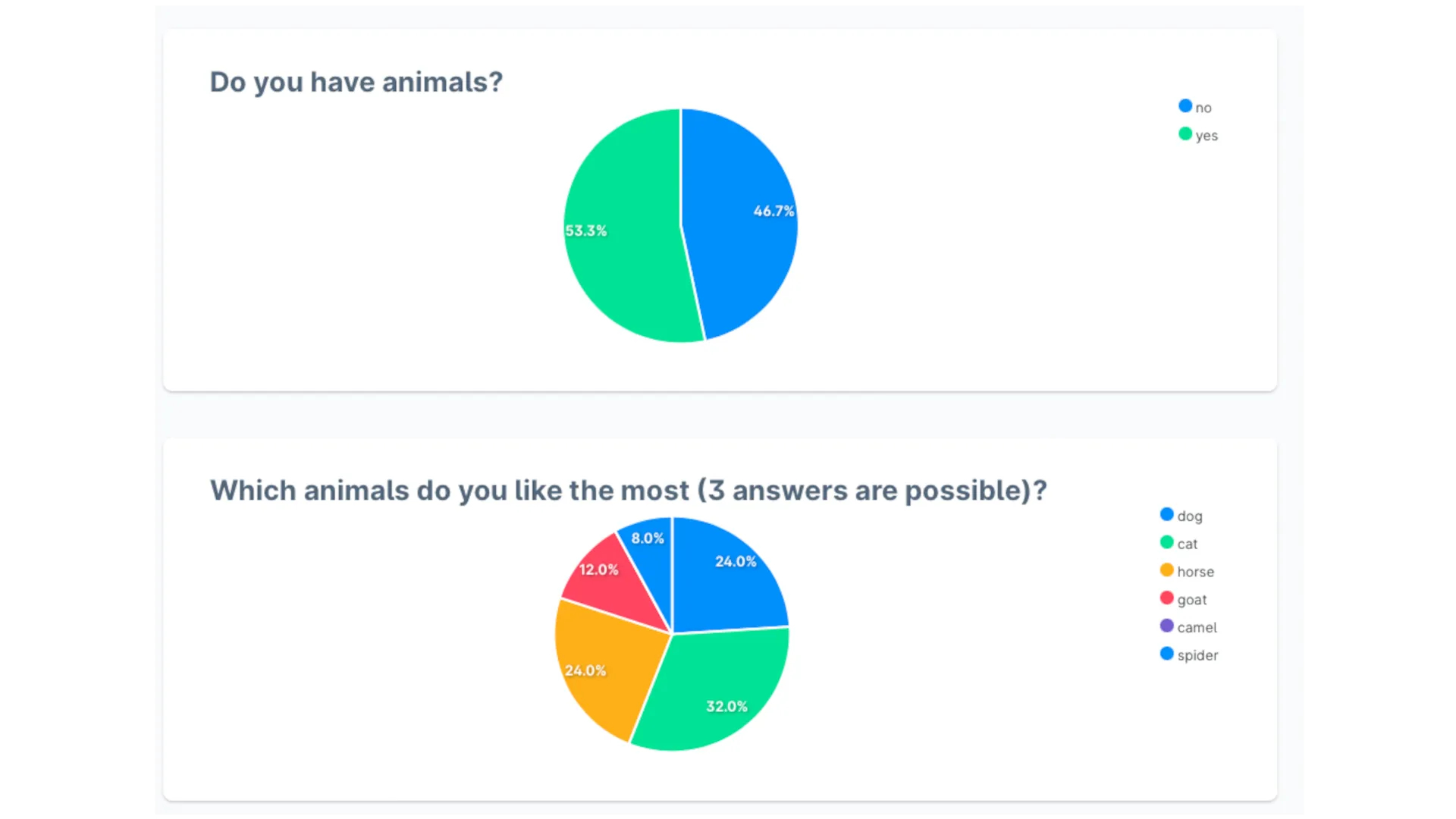Click the red goat legend dot
This screenshot has width=1456, height=819.
point(1167,598)
